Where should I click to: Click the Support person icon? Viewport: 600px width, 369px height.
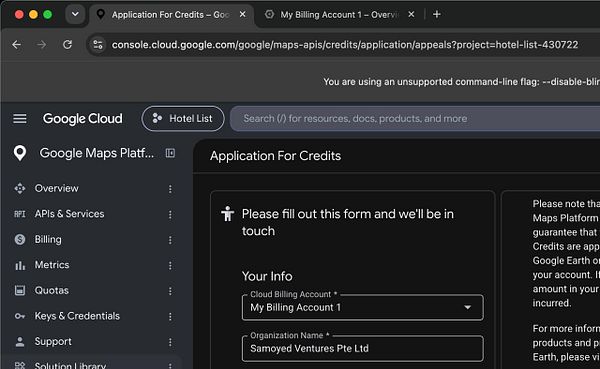(20, 342)
